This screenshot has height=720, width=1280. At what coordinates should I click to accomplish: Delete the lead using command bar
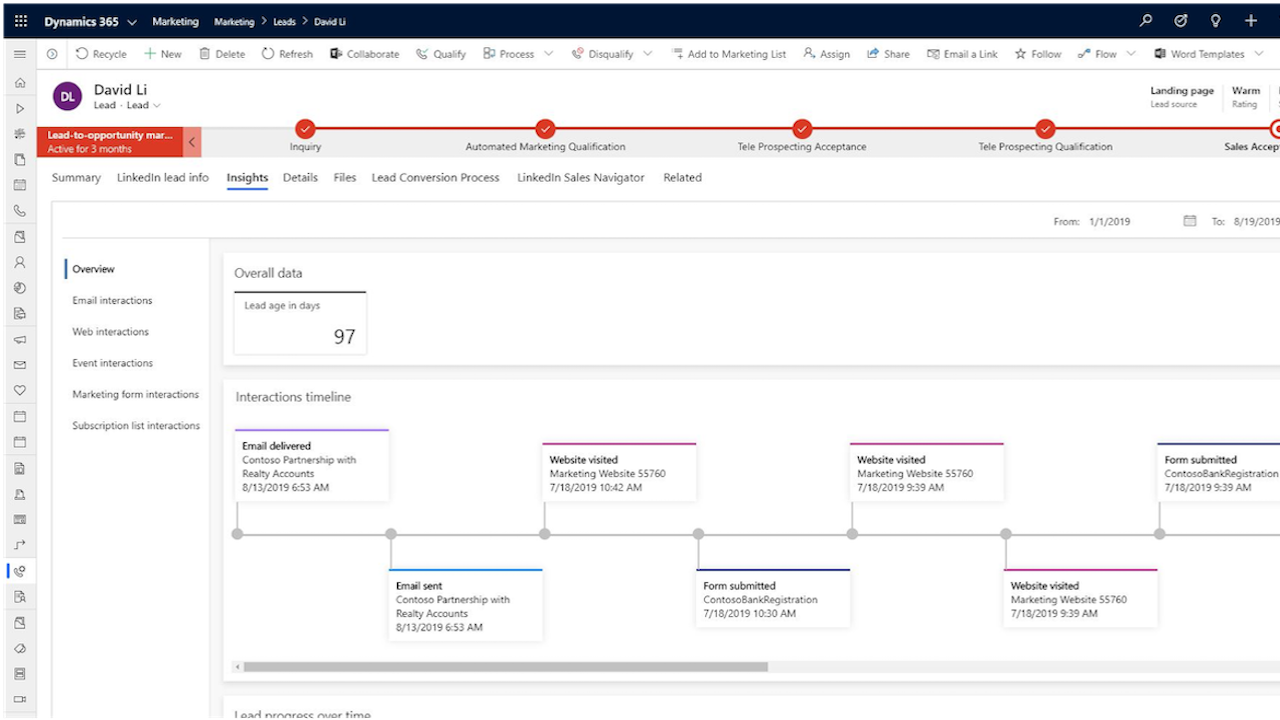222,54
